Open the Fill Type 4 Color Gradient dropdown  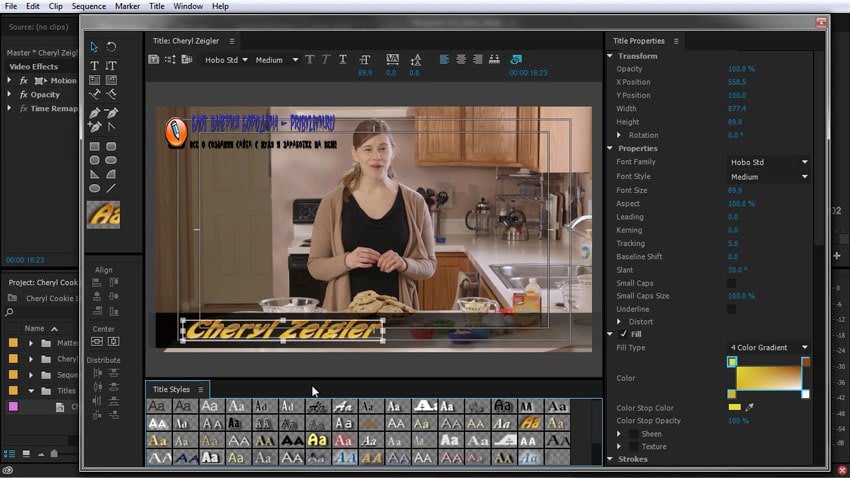click(768, 348)
